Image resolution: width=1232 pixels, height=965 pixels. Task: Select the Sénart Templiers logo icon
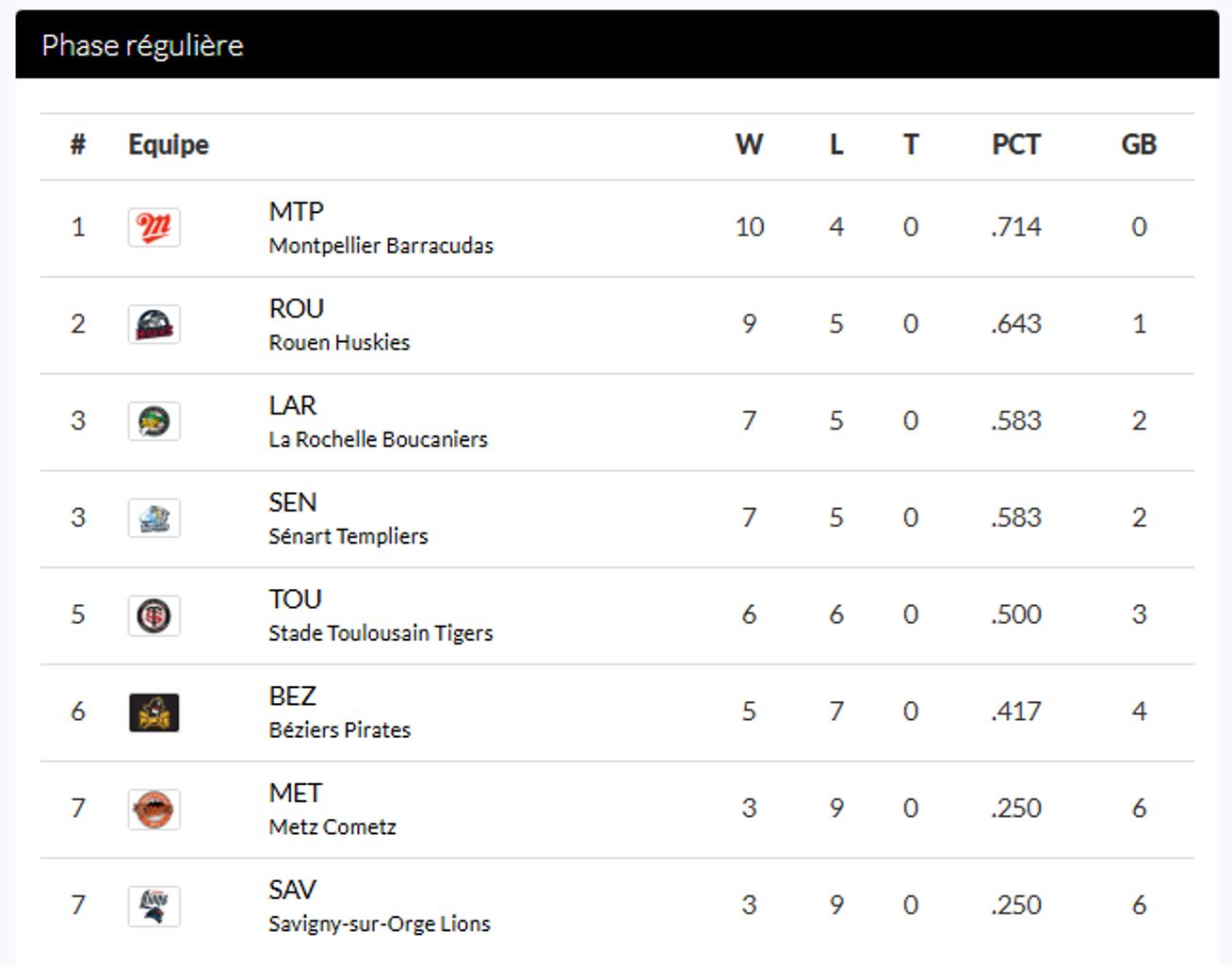(x=154, y=518)
